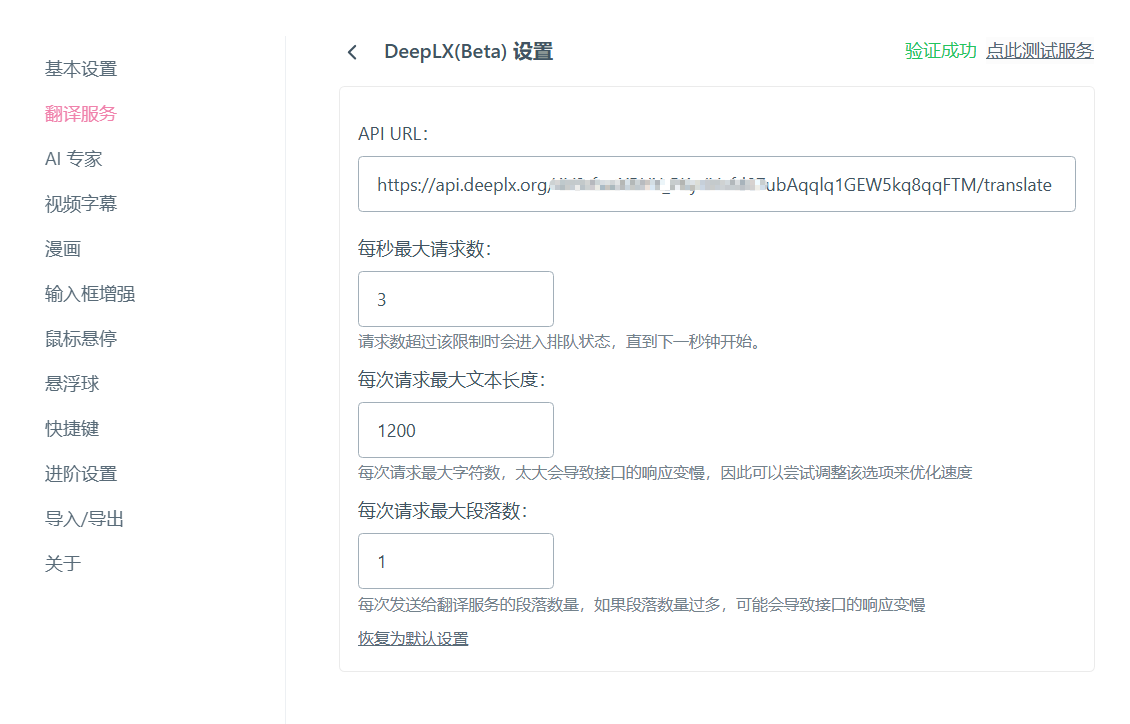Open 基本设置 in the sidebar
Screen dimensions: 1130x724
coord(81,68)
